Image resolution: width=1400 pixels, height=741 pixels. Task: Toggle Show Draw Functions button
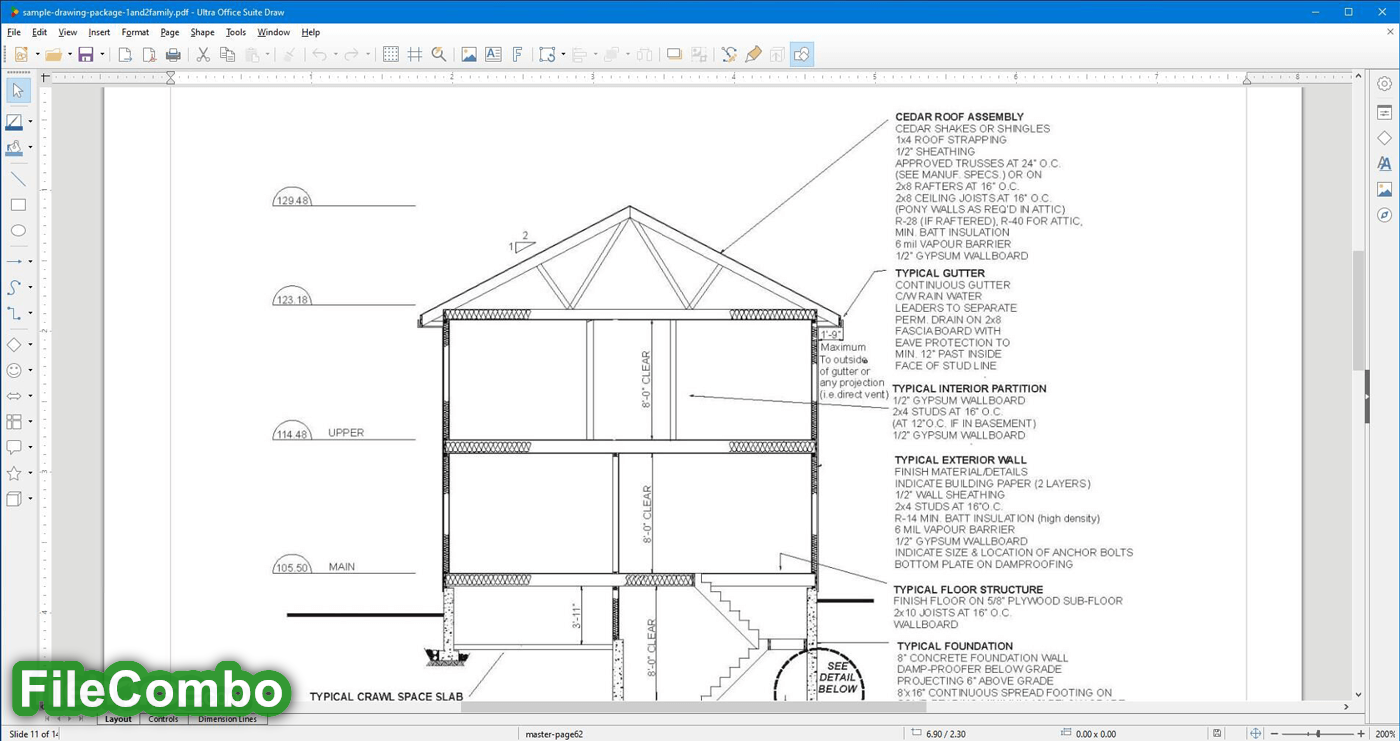[801, 55]
